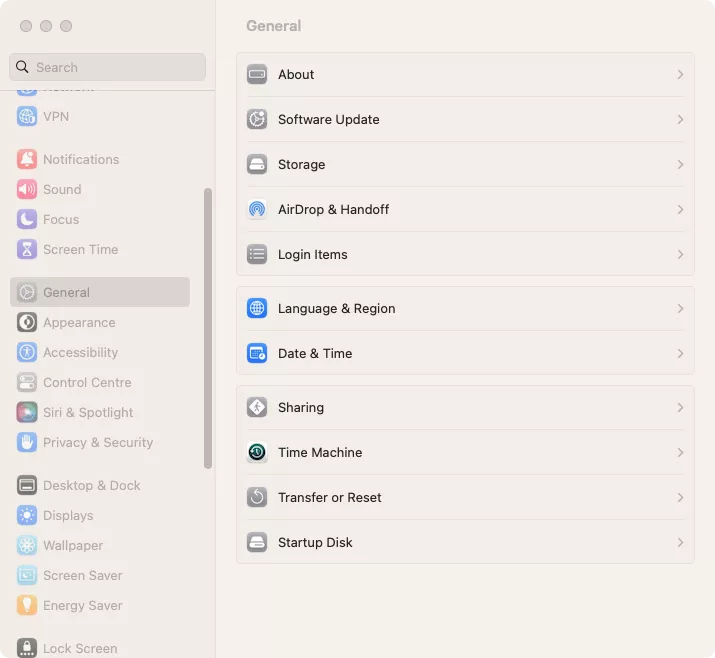Click the Software Update gear icon
Image resolution: width=715 pixels, height=658 pixels.
coord(257,119)
